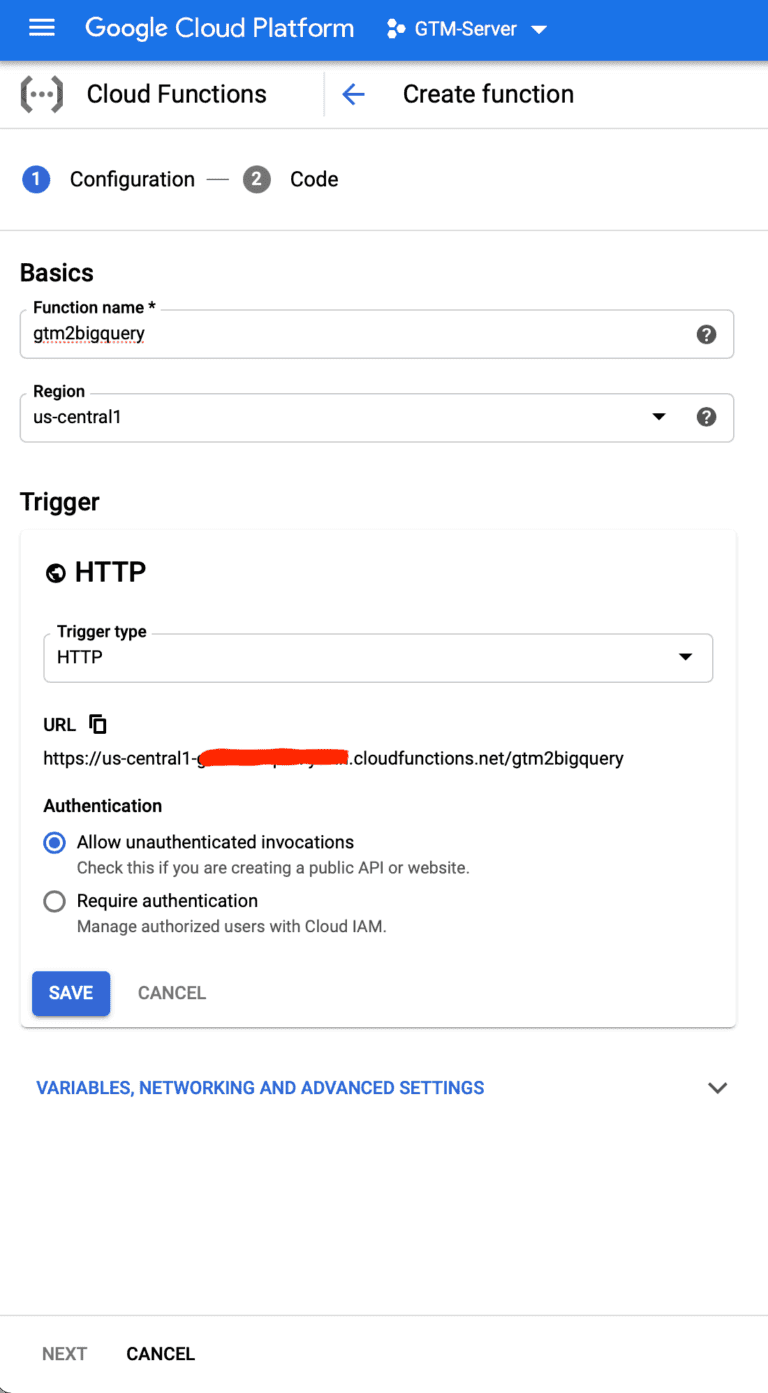
Task: Click the Cloud Functions logo icon
Action: coord(42,93)
